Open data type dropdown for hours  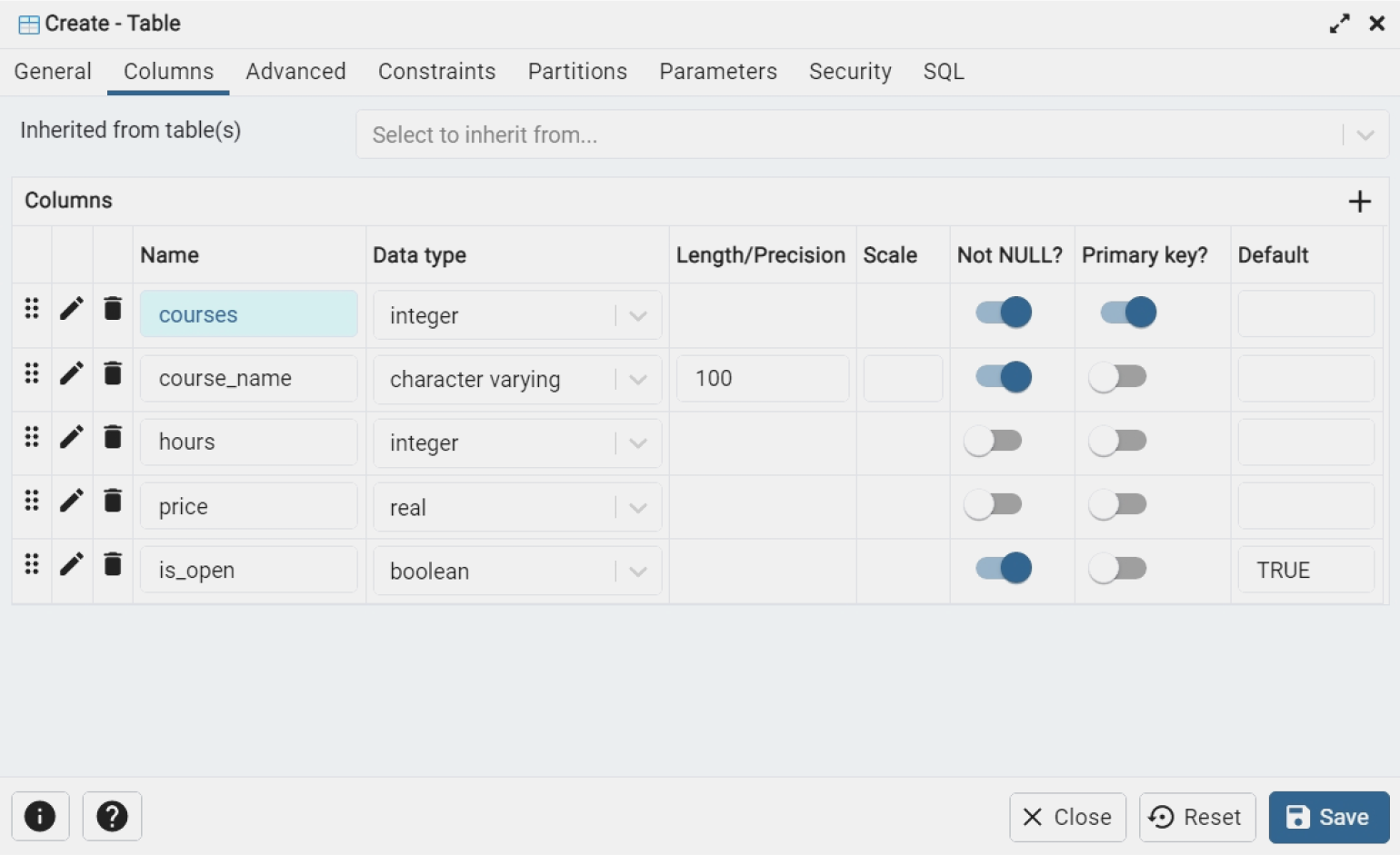(x=517, y=442)
